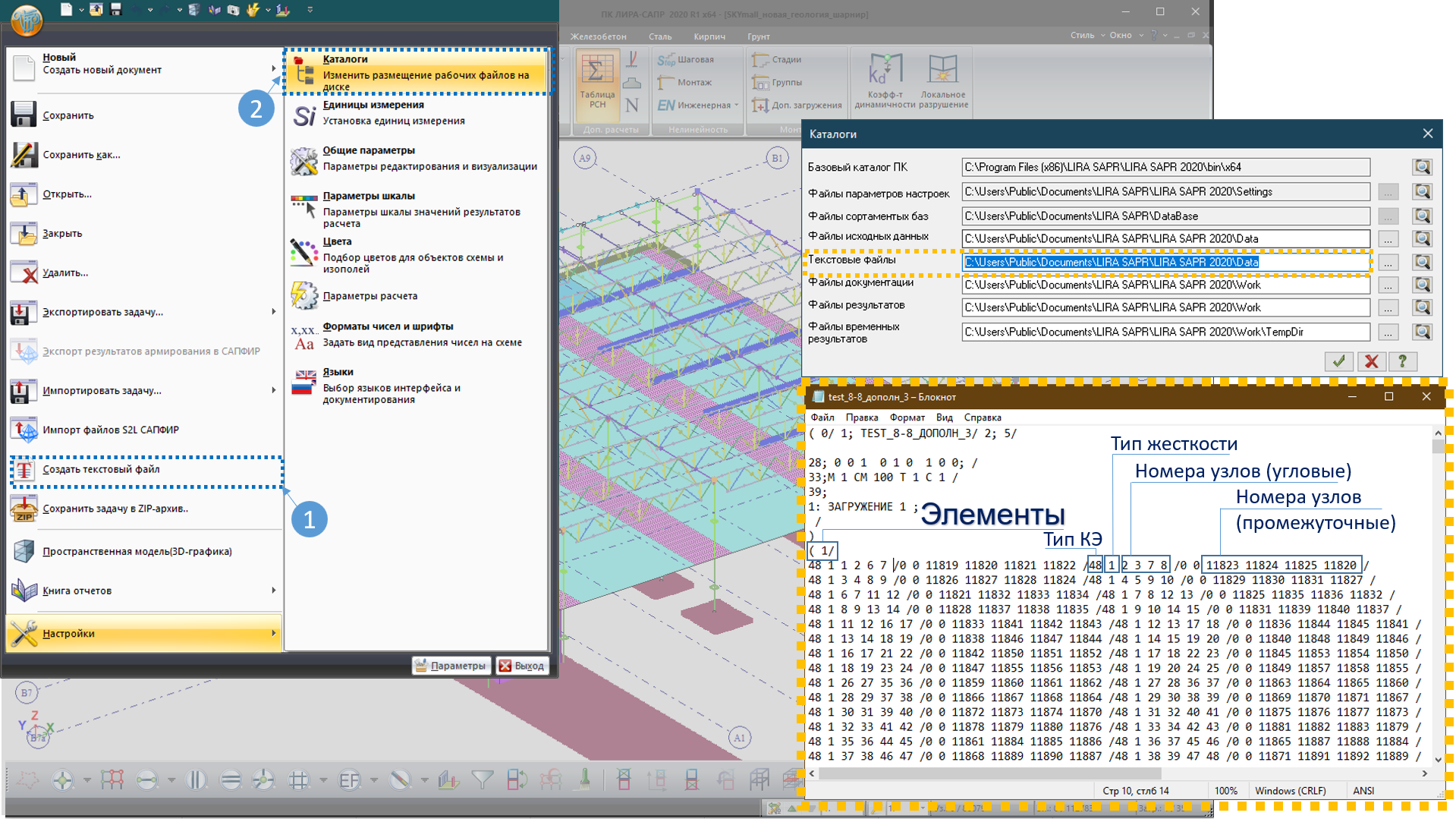Click magnifier icon beside Базовый каталог ПК
Image resolution: width=1456 pixels, height=819 pixels.
pos(1422,167)
